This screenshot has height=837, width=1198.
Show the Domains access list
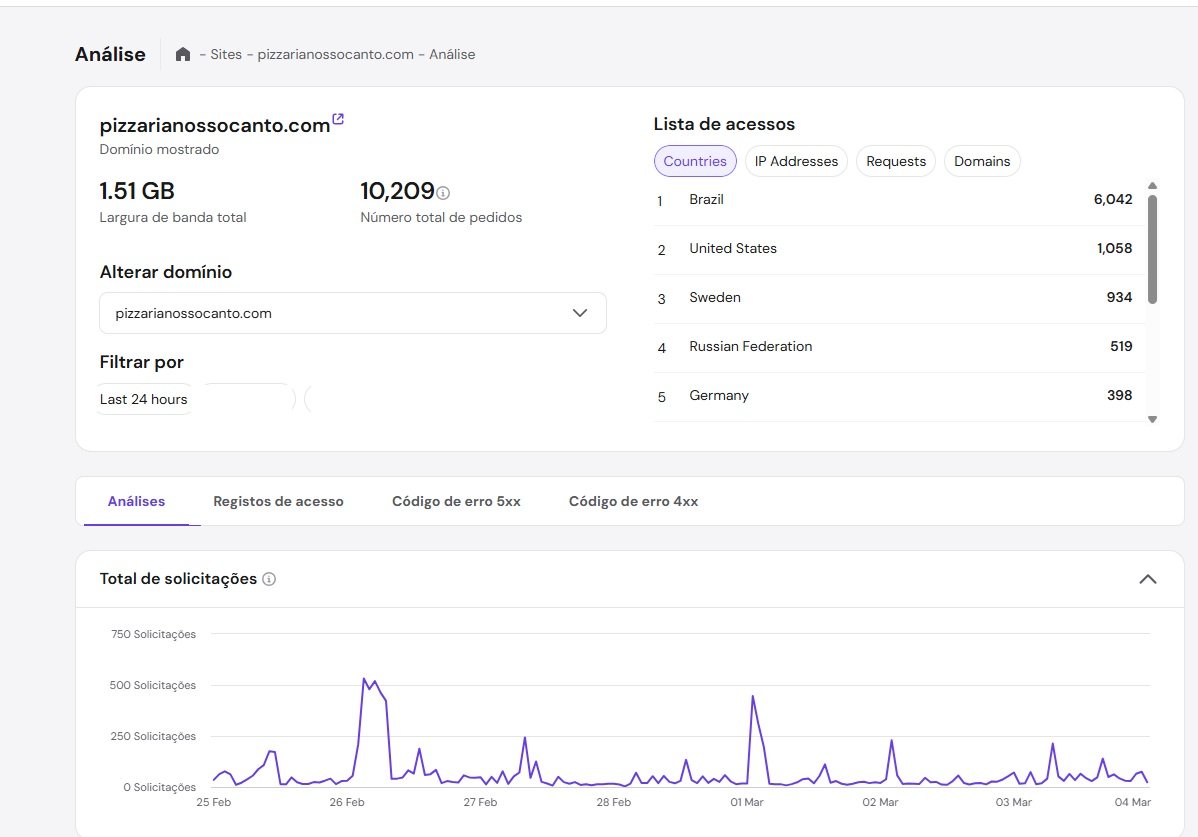pos(982,161)
